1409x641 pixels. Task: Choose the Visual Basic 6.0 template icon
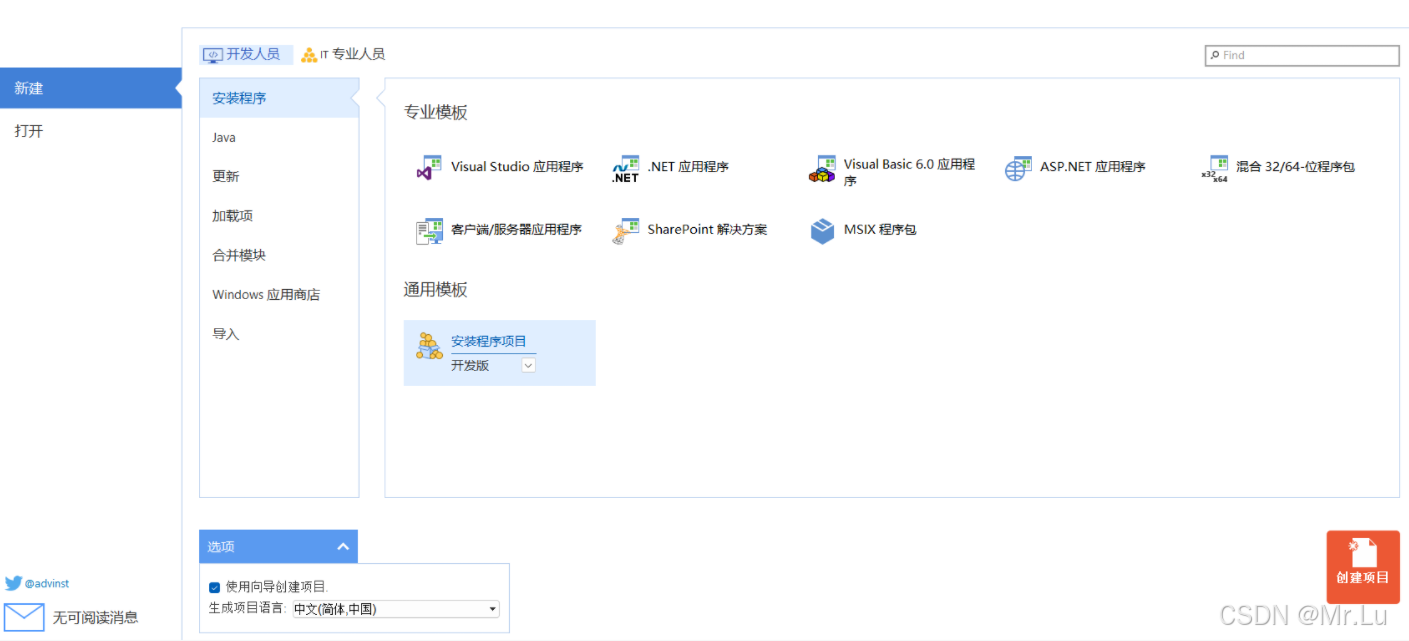click(x=822, y=169)
